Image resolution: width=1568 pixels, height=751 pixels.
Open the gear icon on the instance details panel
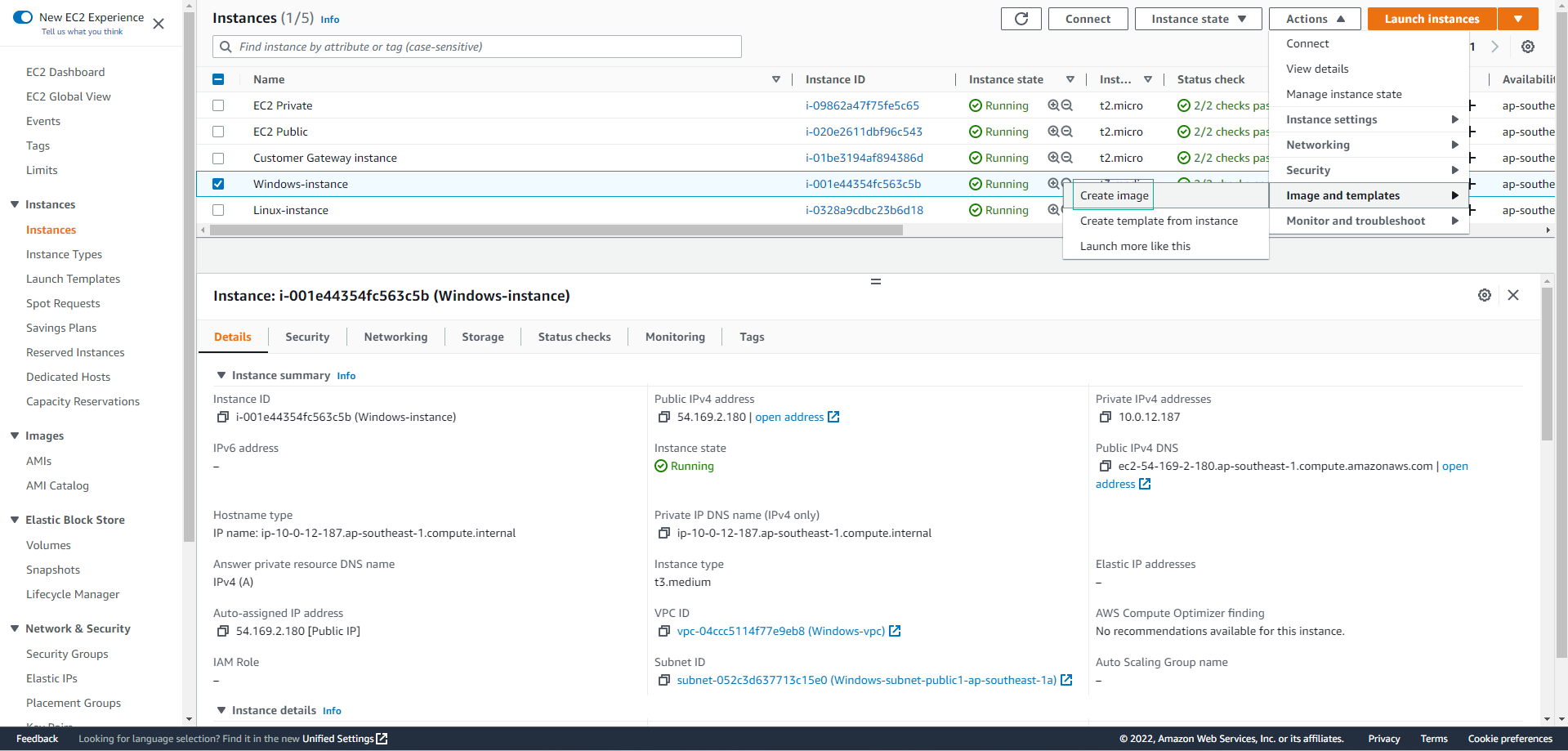pyautogui.click(x=1485, y=295)
